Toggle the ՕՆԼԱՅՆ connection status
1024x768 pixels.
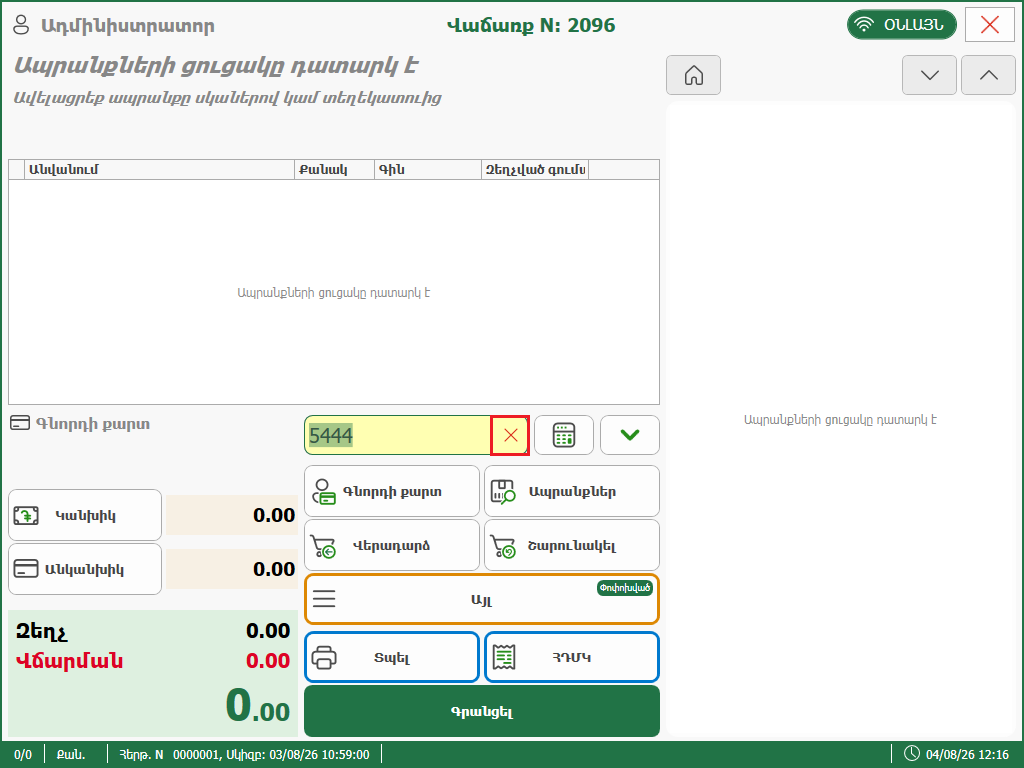click(x=902, y=25)
